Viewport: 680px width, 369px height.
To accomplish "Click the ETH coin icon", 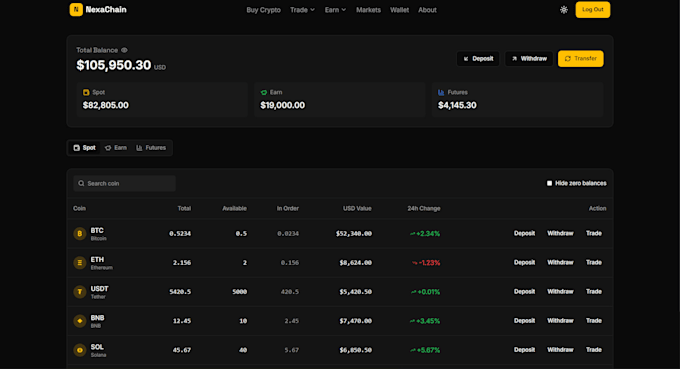I will tap(79, 263).
